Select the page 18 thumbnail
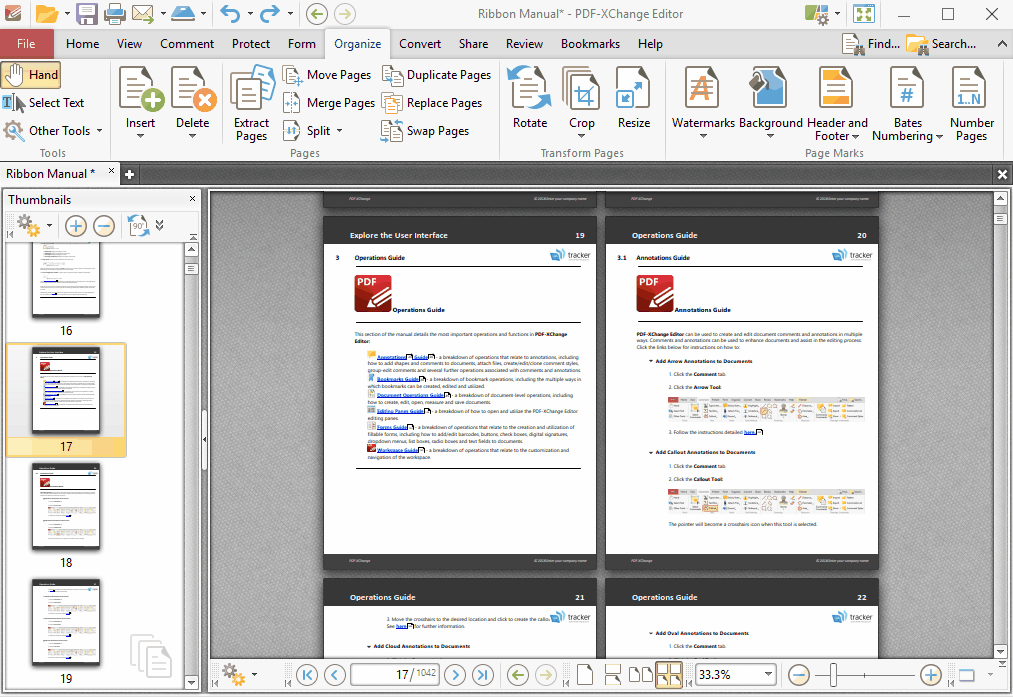Viewport: 1013px width, 697px height. [66, 506]
